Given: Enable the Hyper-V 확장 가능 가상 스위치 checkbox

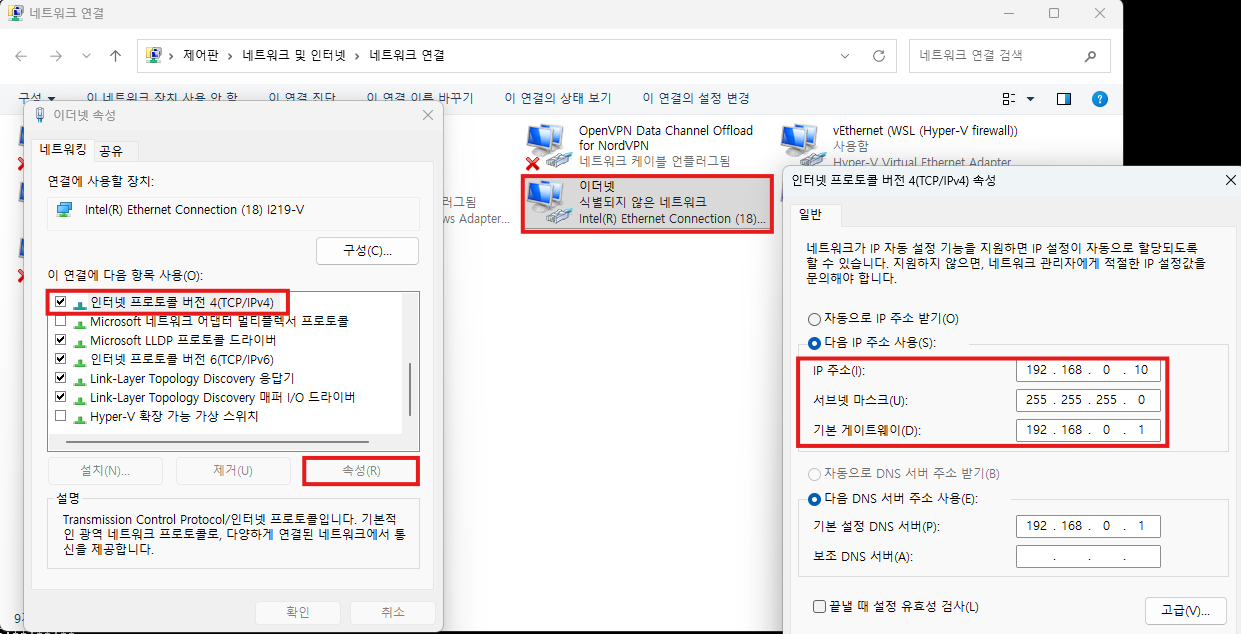Looking at the screenshot, I should click(x=60, y=416).
